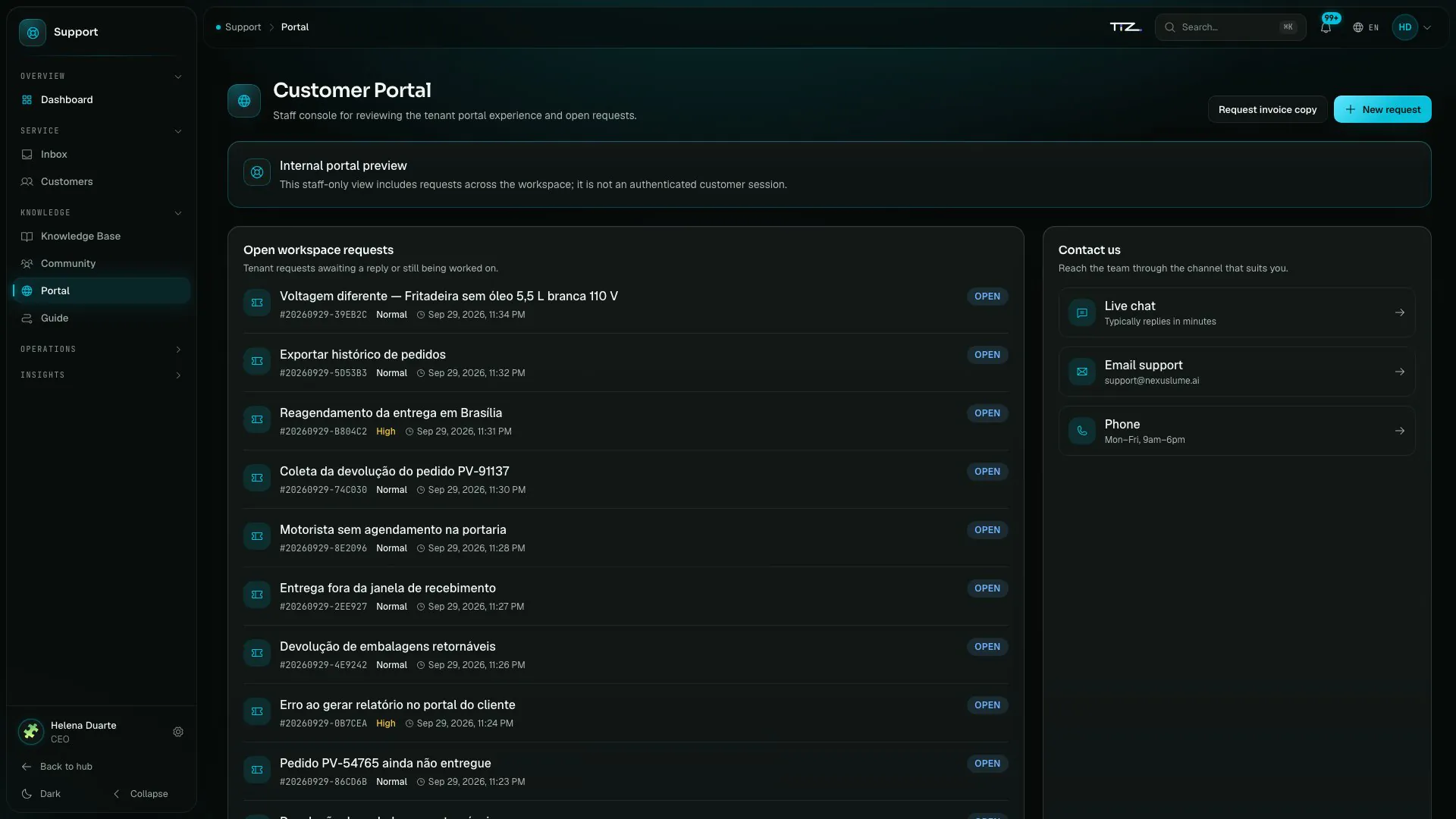Click the TTZ logo in header
1456x819 pixels.
click(1125, 27)
